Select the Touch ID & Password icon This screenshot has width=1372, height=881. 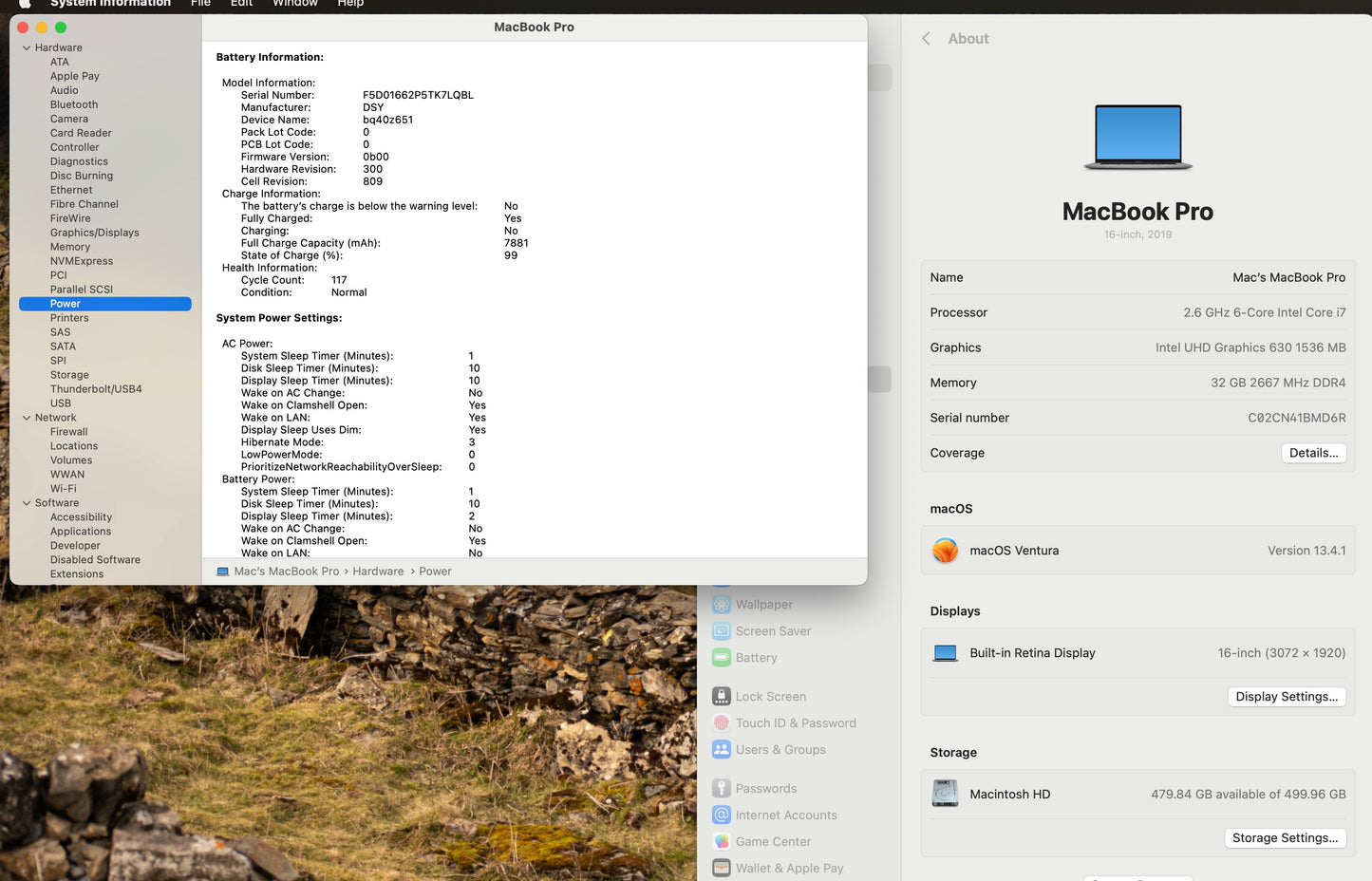(722, 723)
